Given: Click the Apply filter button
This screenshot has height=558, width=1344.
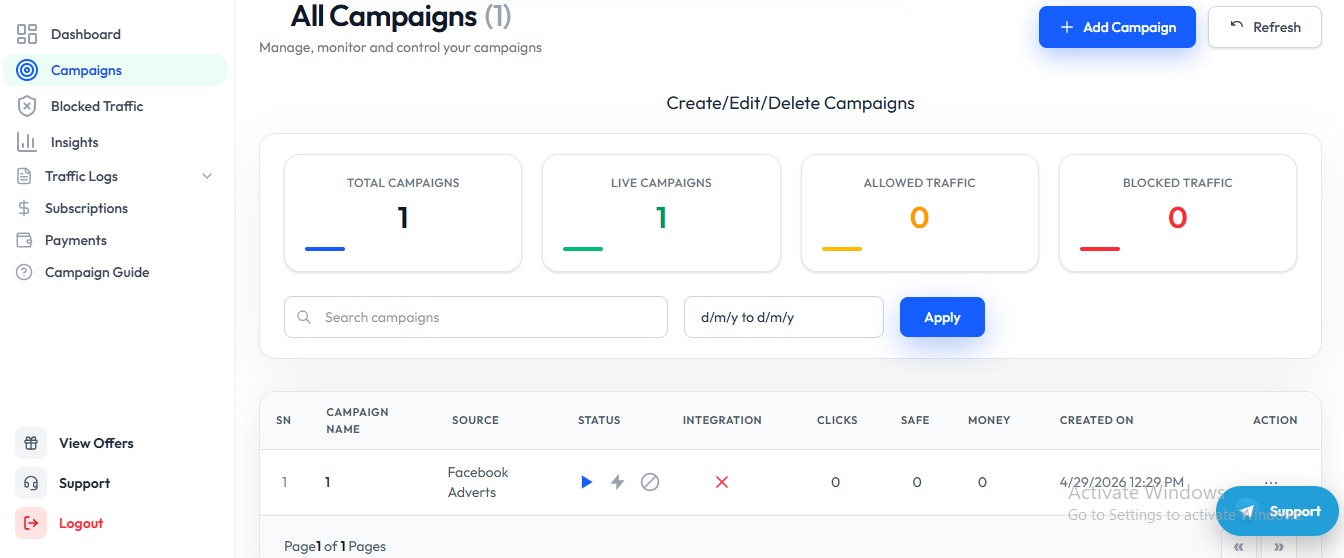Looking at the screenshot, I should (x=942, y=317).
